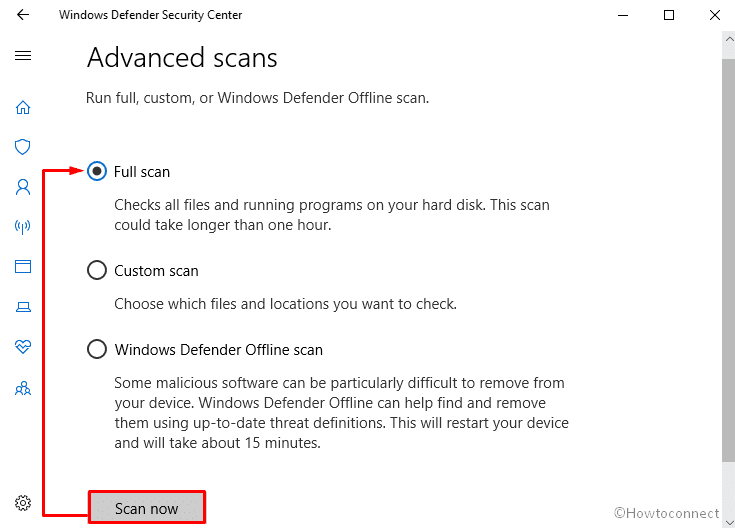This screenshot has height=528, width=735.
Task: Select the Full scan option
Action: pos(128,172)
